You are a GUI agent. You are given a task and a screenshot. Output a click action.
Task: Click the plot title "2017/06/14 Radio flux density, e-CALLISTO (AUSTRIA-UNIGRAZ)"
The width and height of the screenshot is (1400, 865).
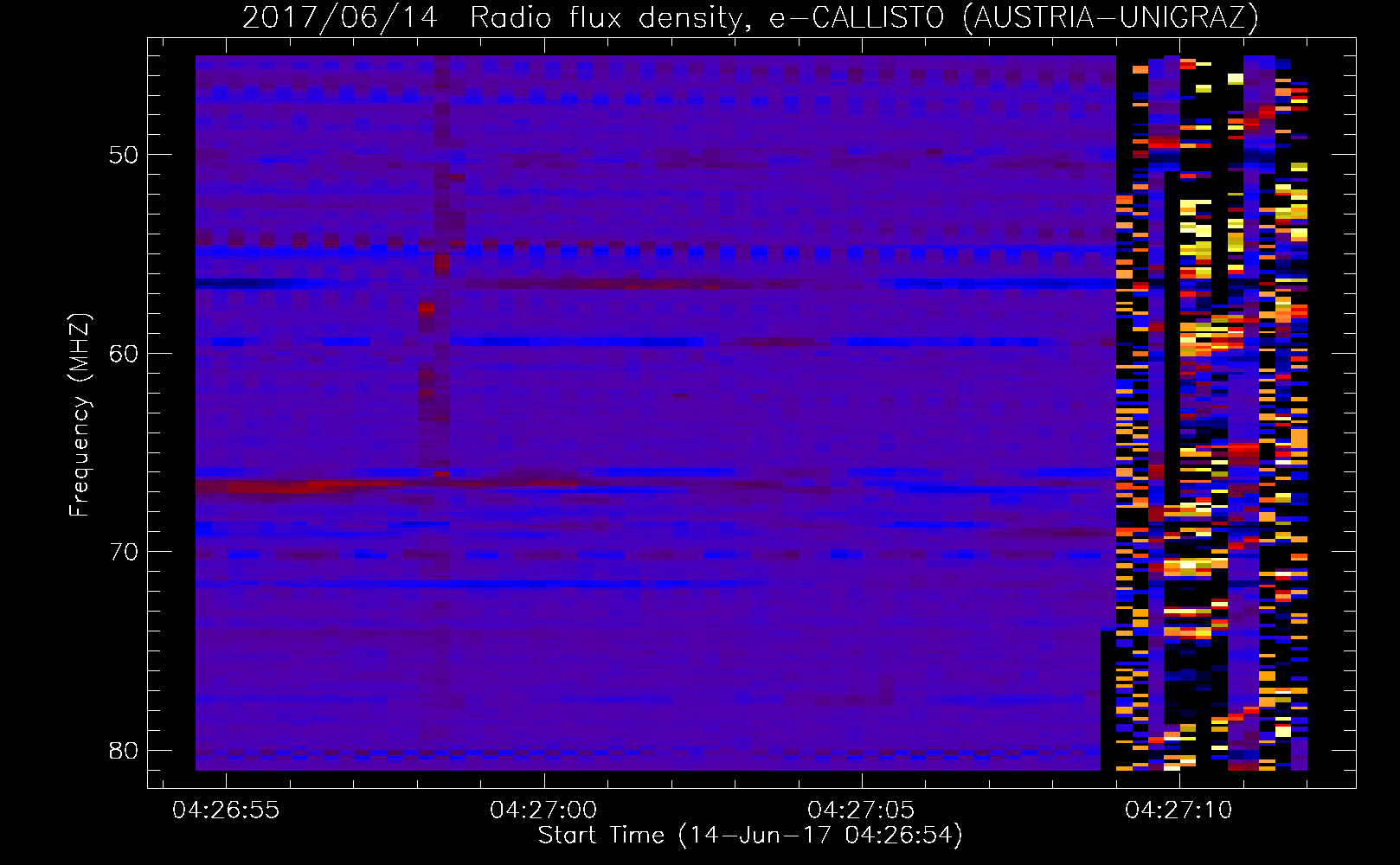tap(750, 17)
